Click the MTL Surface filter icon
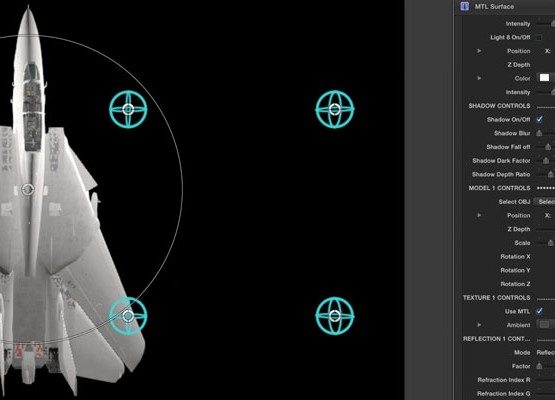Image resolution: width=555 pixels, height=400 pixels. pos(464,6)
